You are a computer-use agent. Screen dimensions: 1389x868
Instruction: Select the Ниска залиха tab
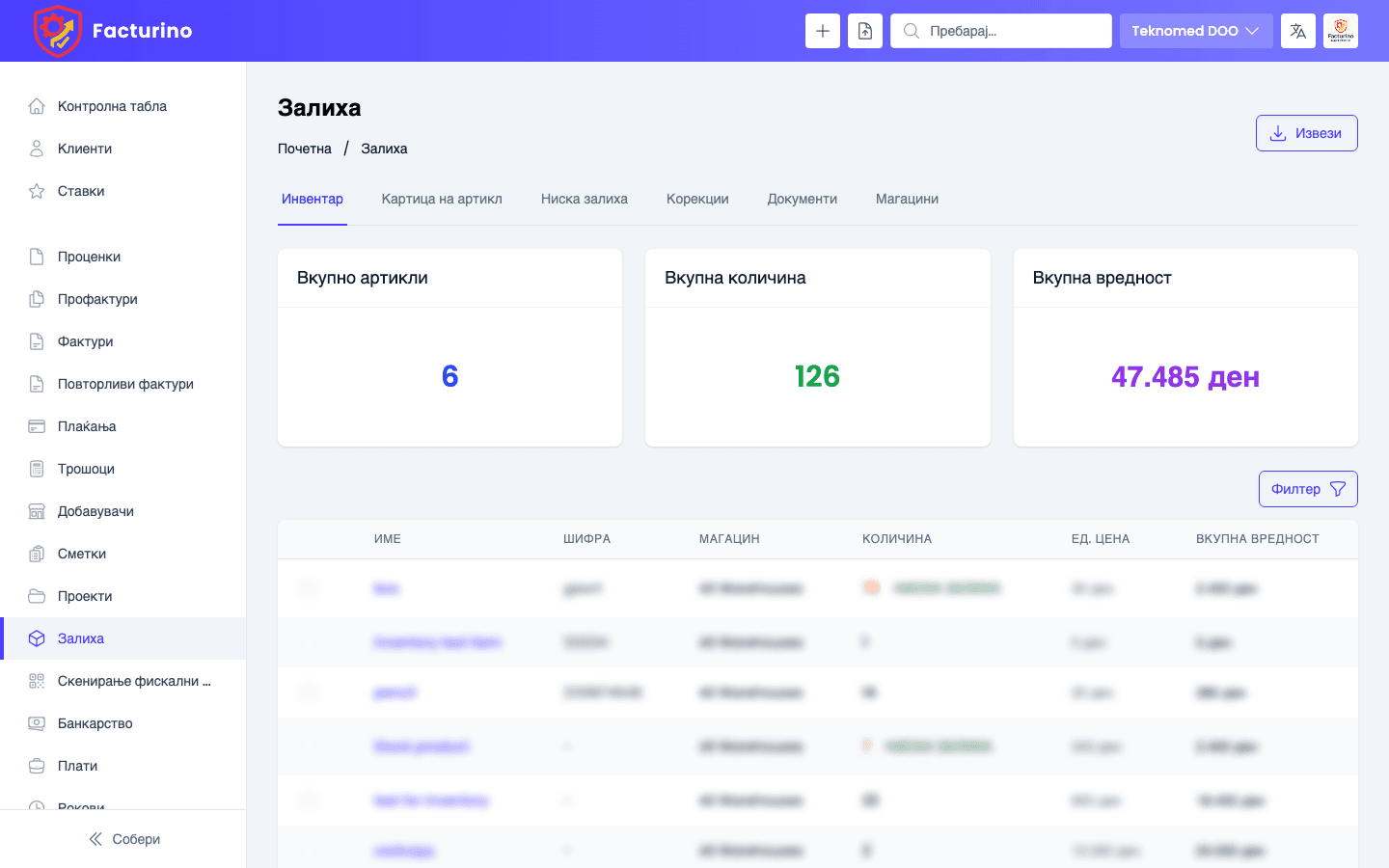[584, 199]
